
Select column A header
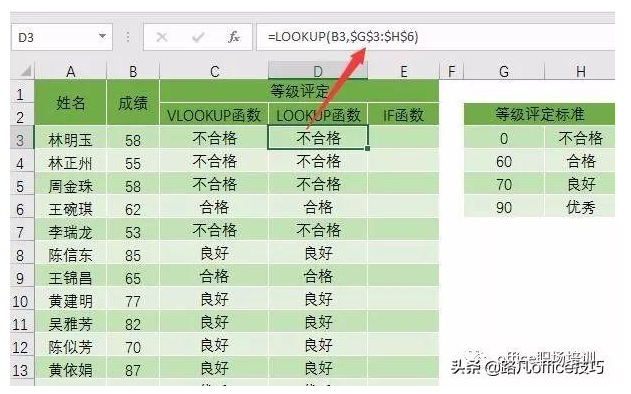coord(71,71)
